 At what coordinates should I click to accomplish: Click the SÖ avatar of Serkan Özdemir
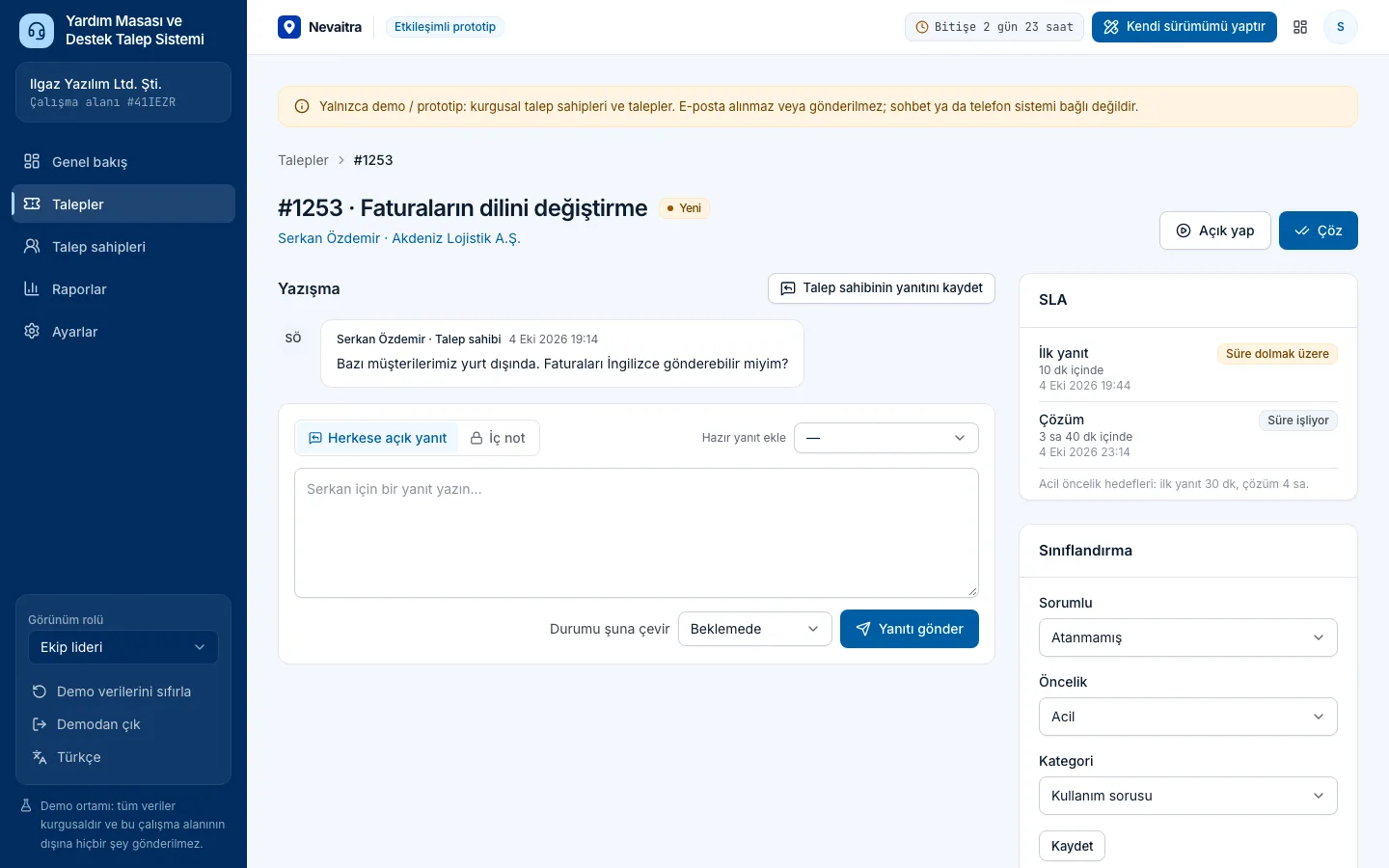coord(293,339)
